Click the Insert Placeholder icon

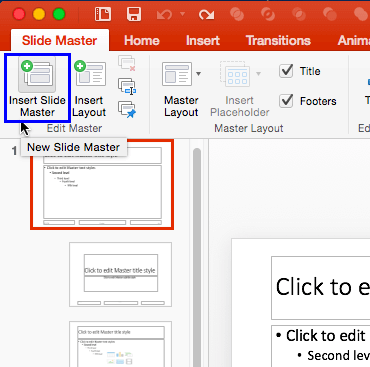(x=235, y=74)
